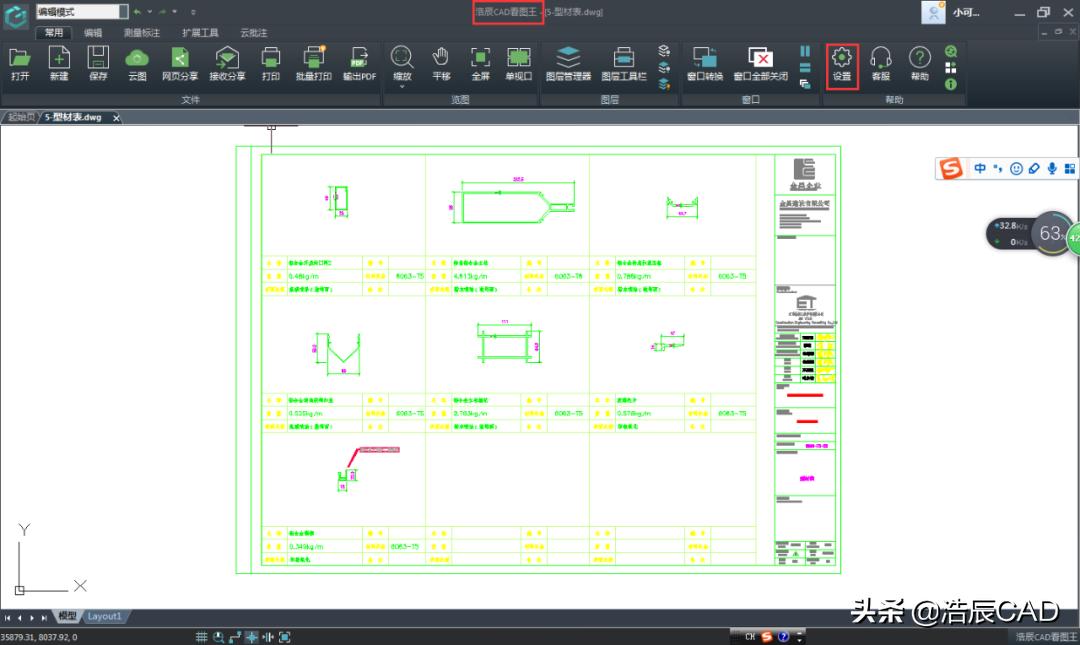Screen dimensions: 1080x645
Task: Click the application logo menu button
Action: coord(16,15)
